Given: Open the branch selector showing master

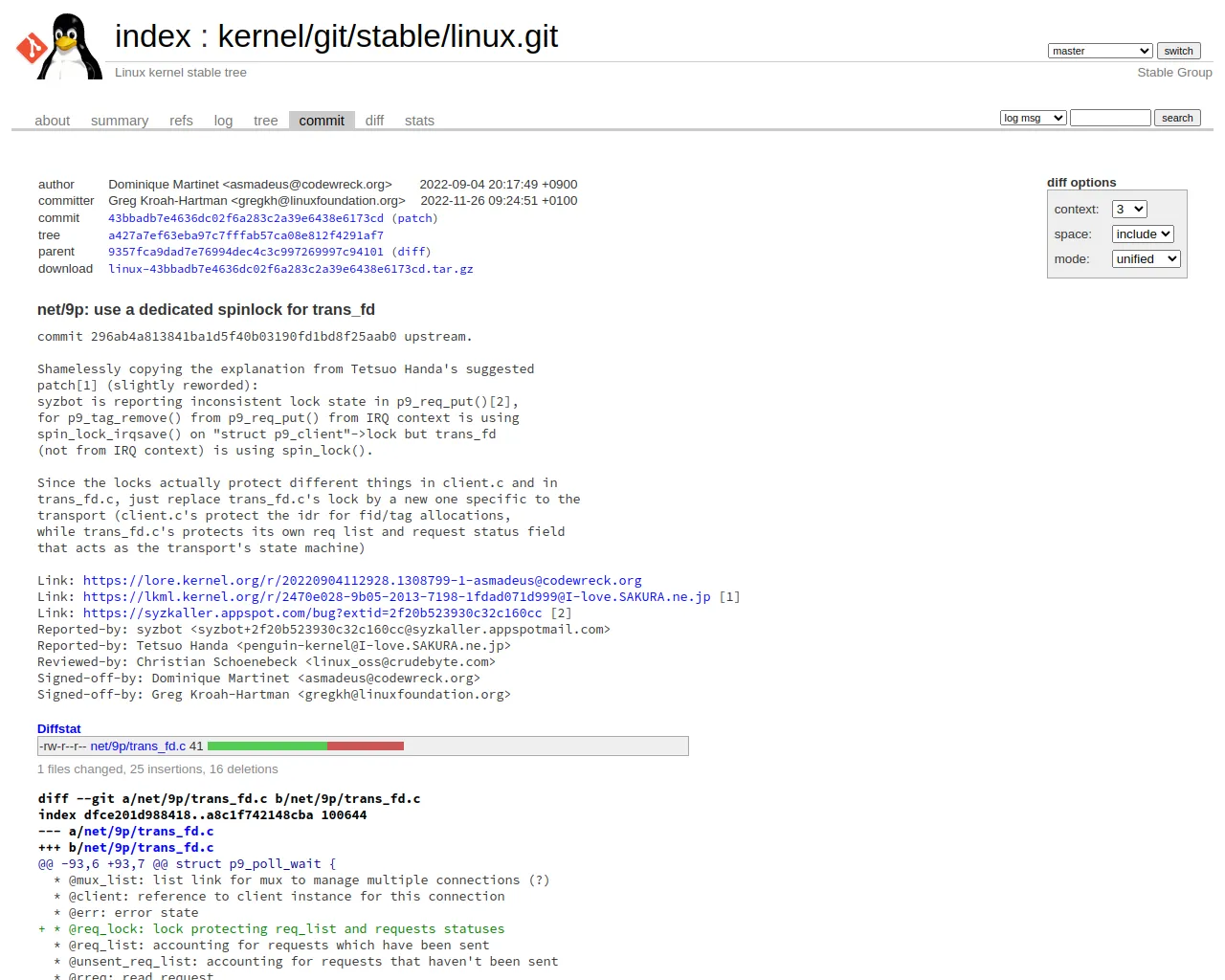Looking at the screenshot, I should [1100, 51].
